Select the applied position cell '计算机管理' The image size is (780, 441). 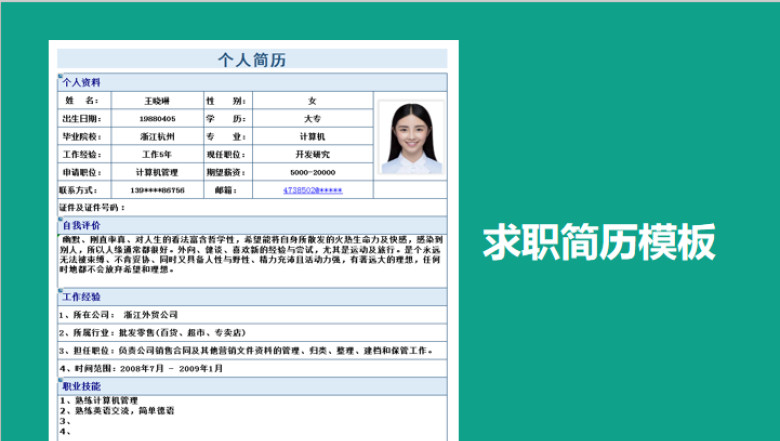(x=157, y=172)
